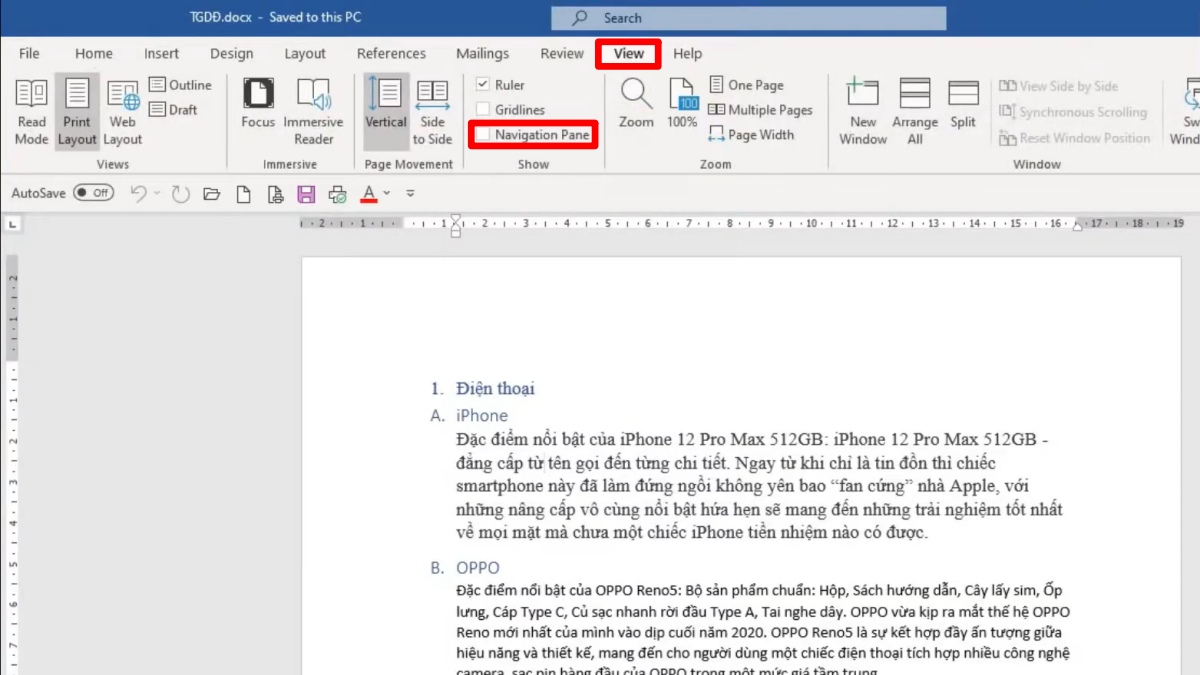Switch to the Home tab
This screenshot has width=1200, height=675.
click(94, 53)
